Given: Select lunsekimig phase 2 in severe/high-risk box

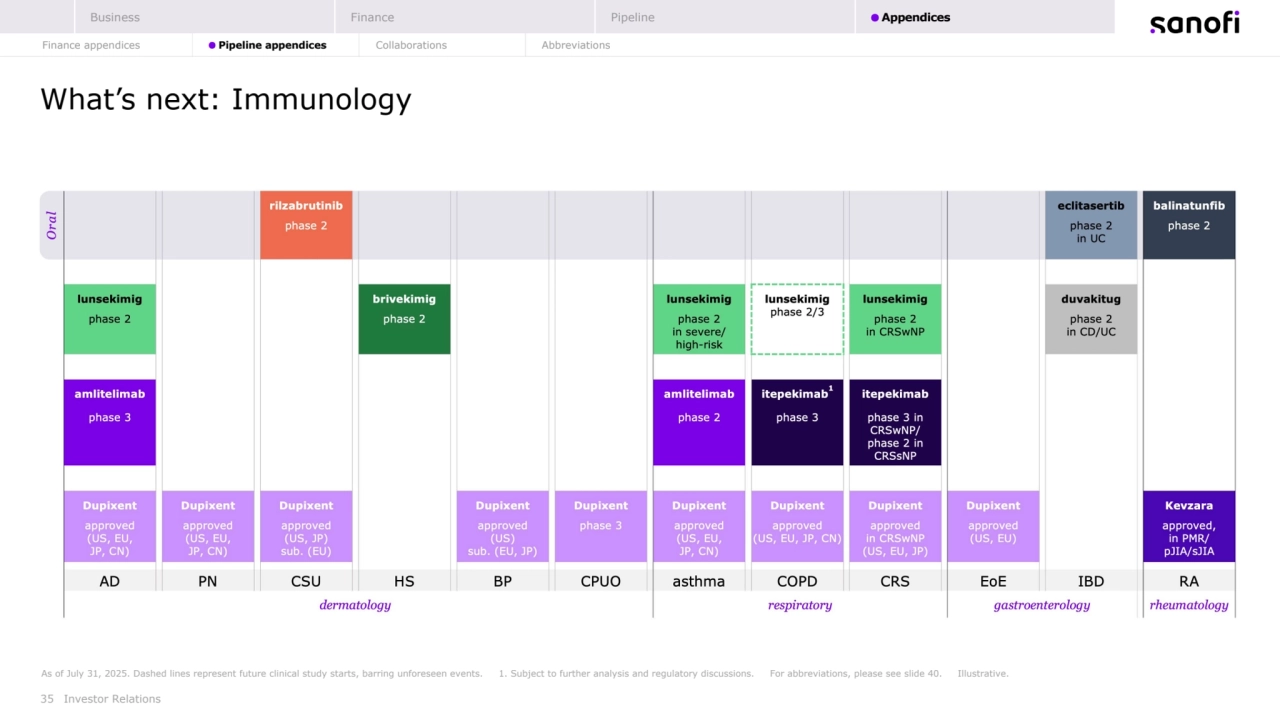Looking at the screenshot, I should click(x=699, y=319).
